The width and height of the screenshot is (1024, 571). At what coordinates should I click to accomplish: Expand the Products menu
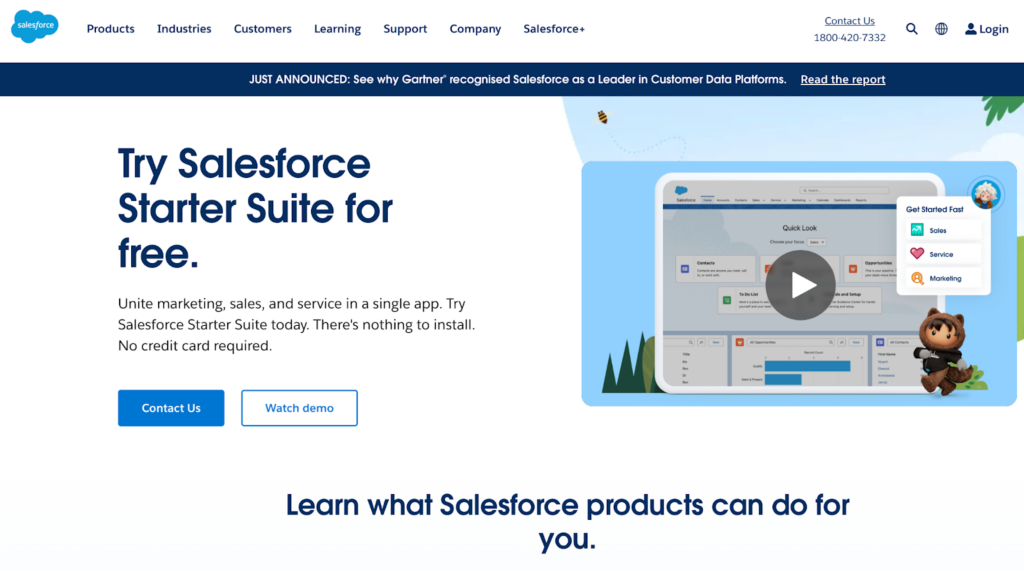110,29
